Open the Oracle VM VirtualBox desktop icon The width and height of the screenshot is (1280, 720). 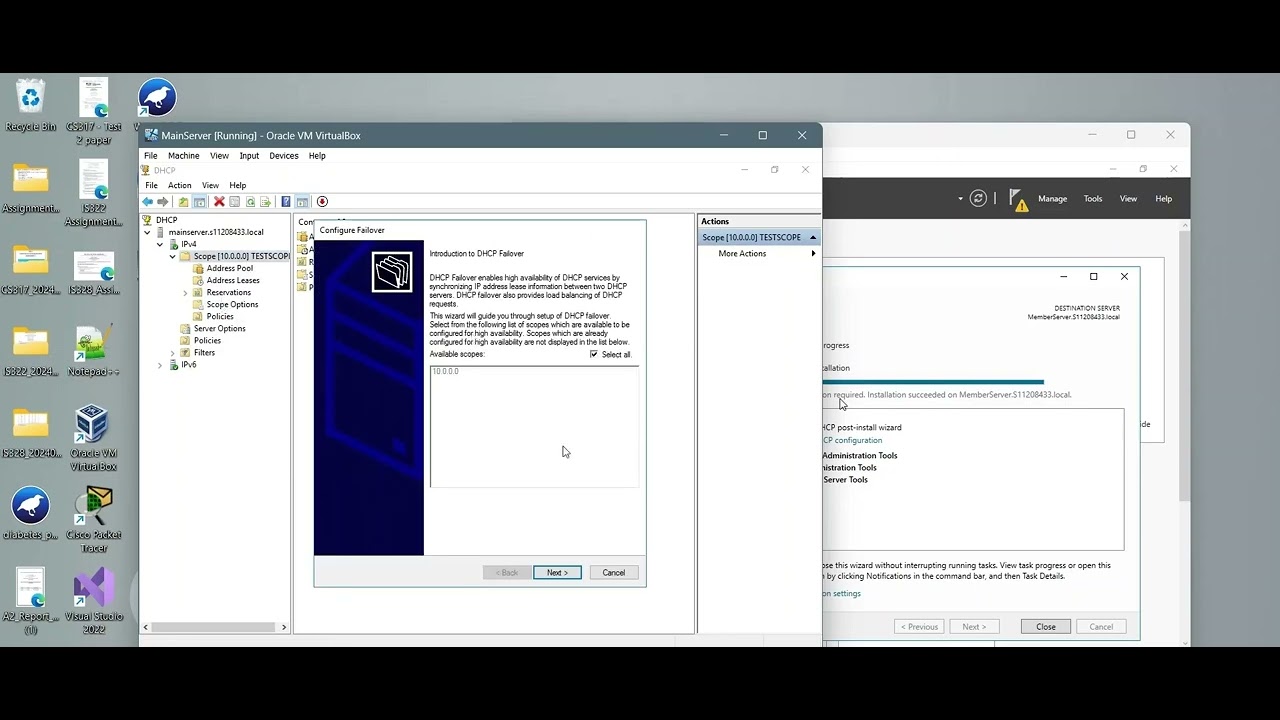click(x=92, y=437)
